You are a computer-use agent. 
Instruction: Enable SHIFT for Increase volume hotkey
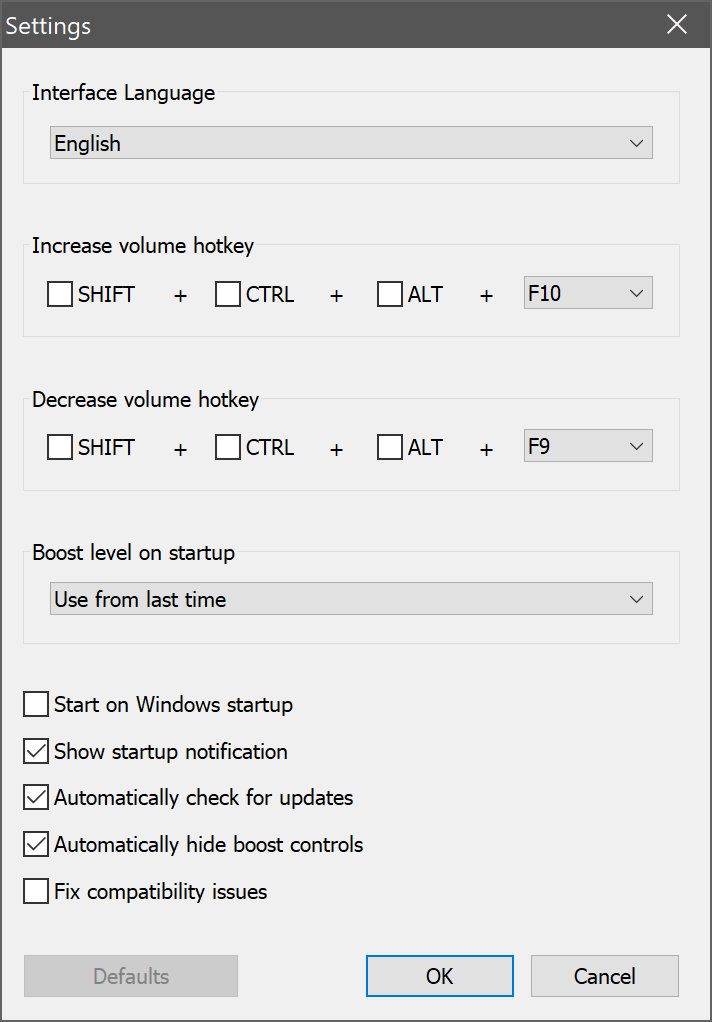(60, 295)
